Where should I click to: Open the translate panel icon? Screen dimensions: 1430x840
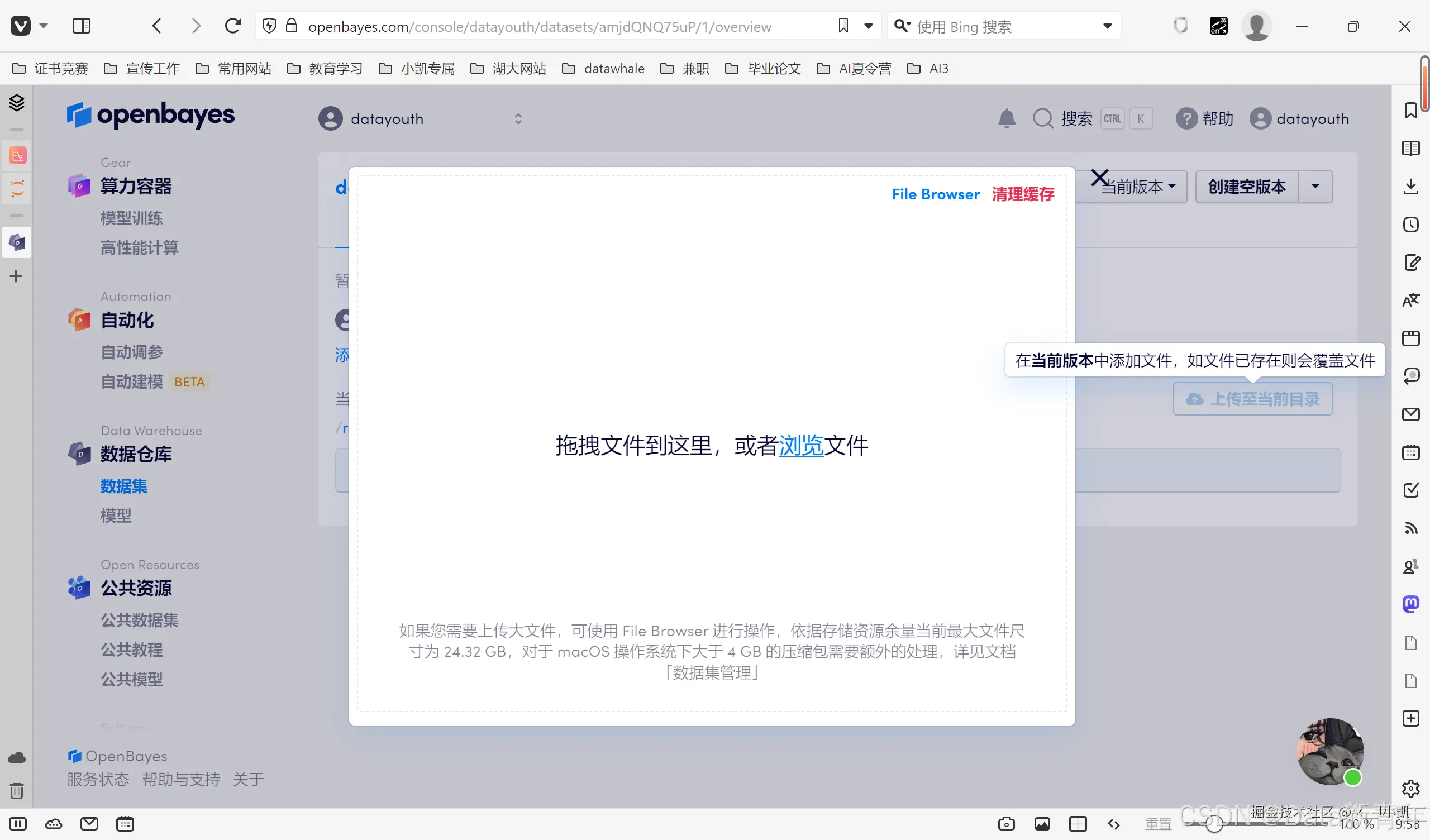(1410, 300)
